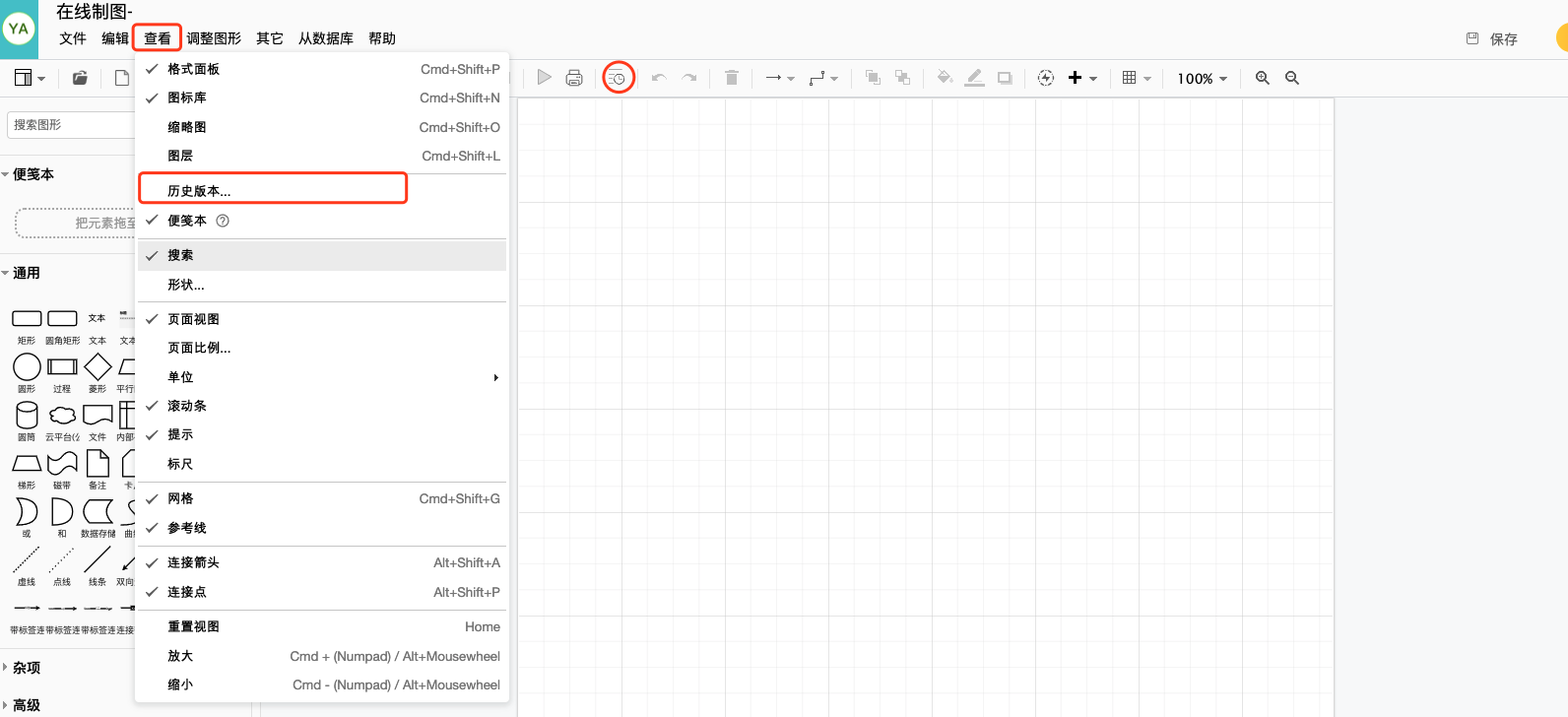Click the lightning quick-action icon
1568x717 pixels.
[x=1046, y=78]
